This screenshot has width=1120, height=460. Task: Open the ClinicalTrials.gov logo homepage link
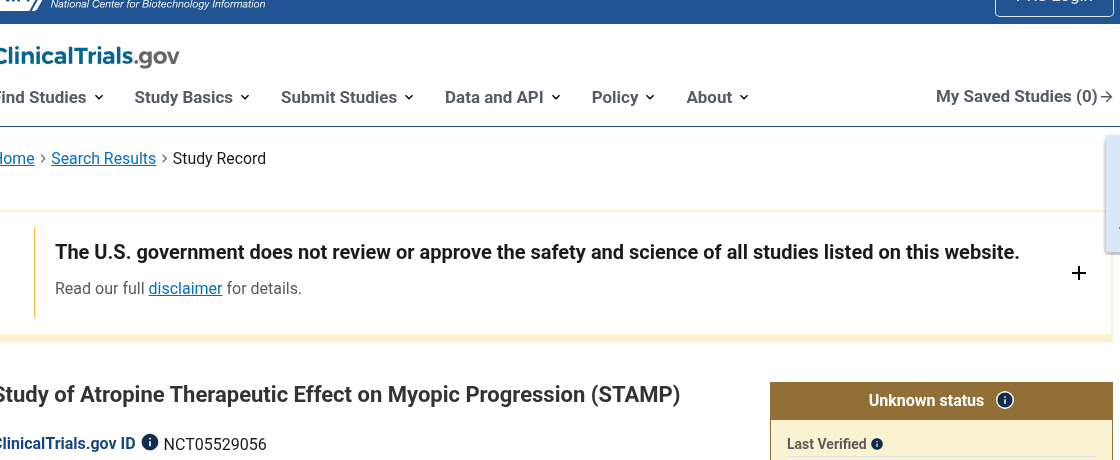[x=88, y=56]
